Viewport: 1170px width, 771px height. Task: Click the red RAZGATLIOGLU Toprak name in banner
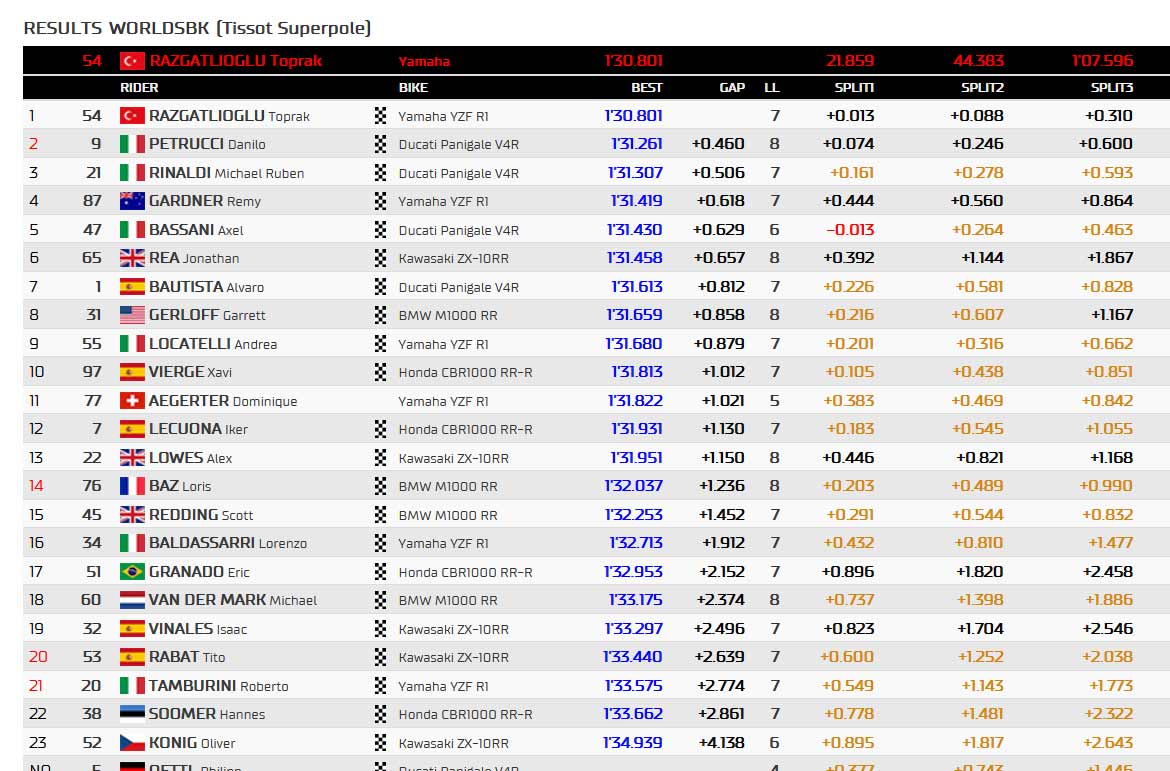[236, 60]
